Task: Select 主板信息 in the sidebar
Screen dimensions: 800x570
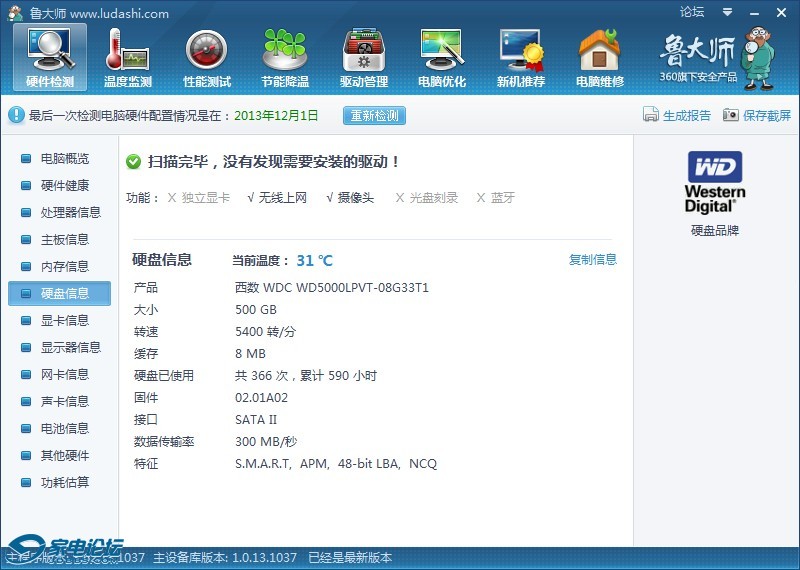Action: 59,239
